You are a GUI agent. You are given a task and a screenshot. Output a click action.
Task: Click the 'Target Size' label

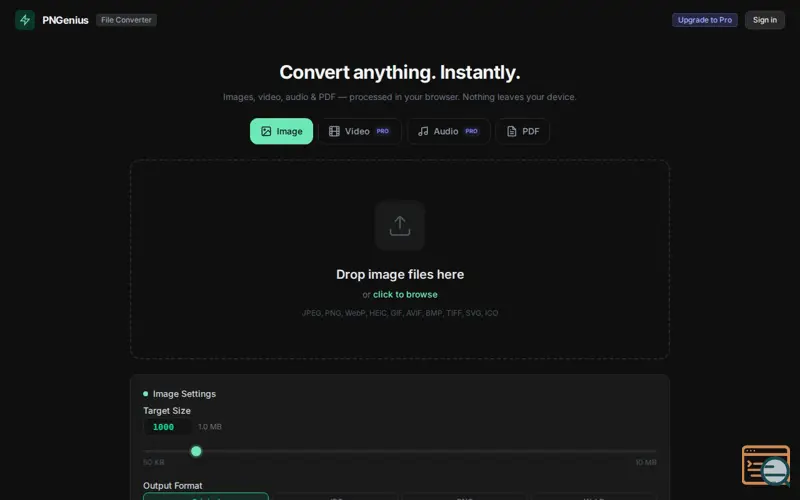pyautogui.click(x=167, y=411)
